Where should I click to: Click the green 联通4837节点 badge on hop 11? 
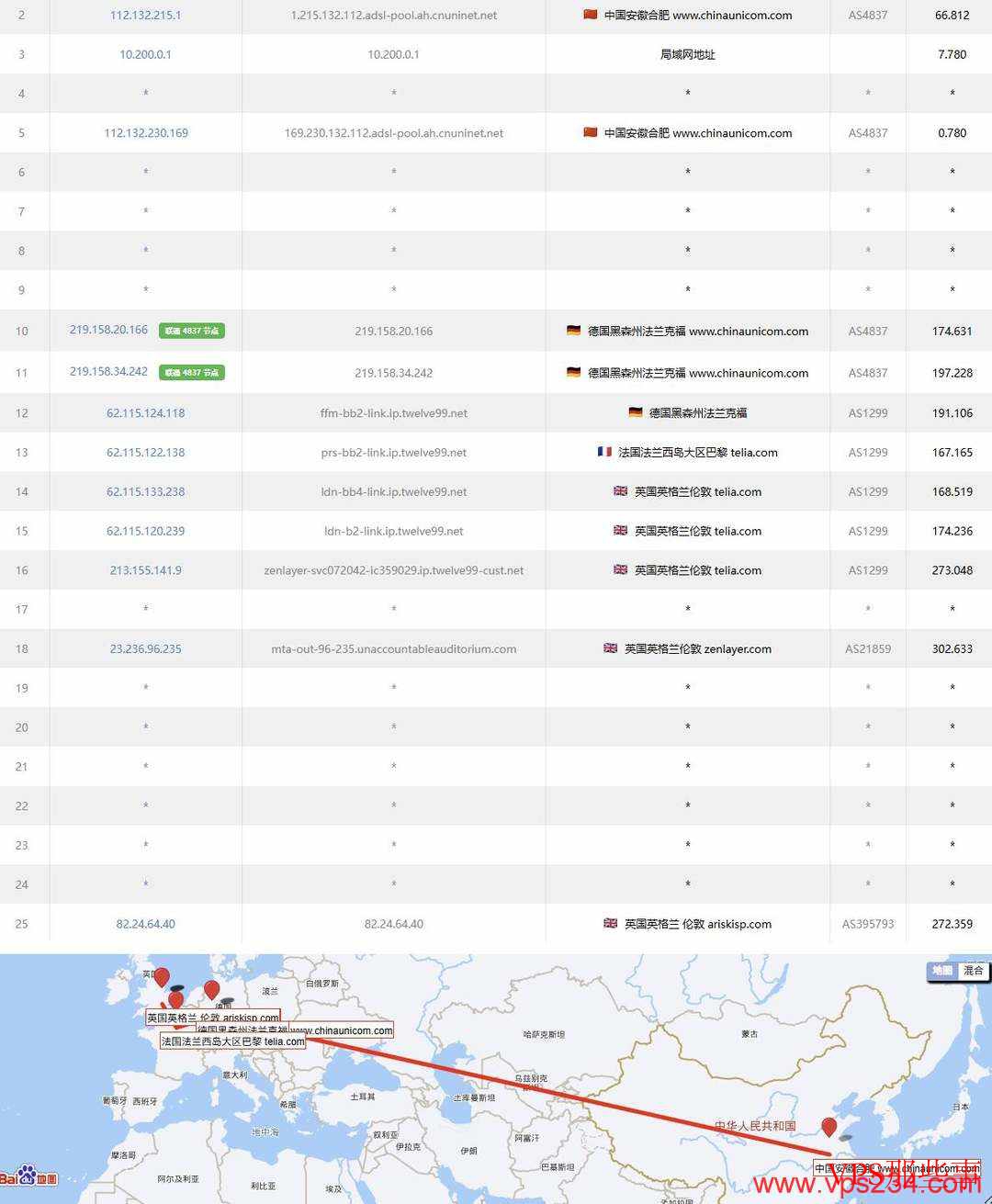point(192,372)
